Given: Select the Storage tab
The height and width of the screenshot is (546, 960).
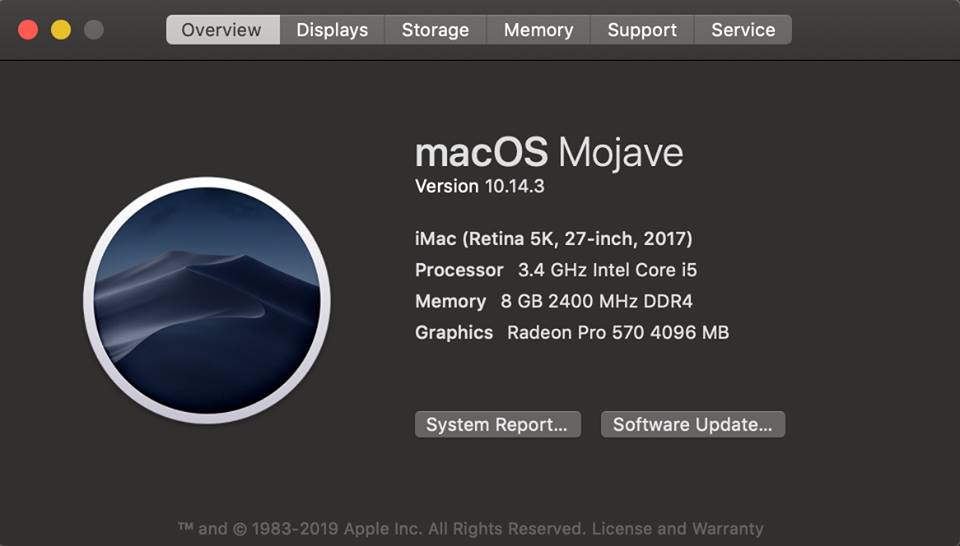Looking at the screenshot, I should [x=435, y=29].
